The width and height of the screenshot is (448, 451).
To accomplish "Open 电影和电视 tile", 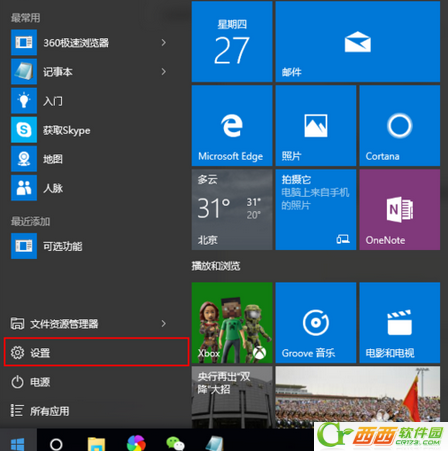I will [400, 323].
